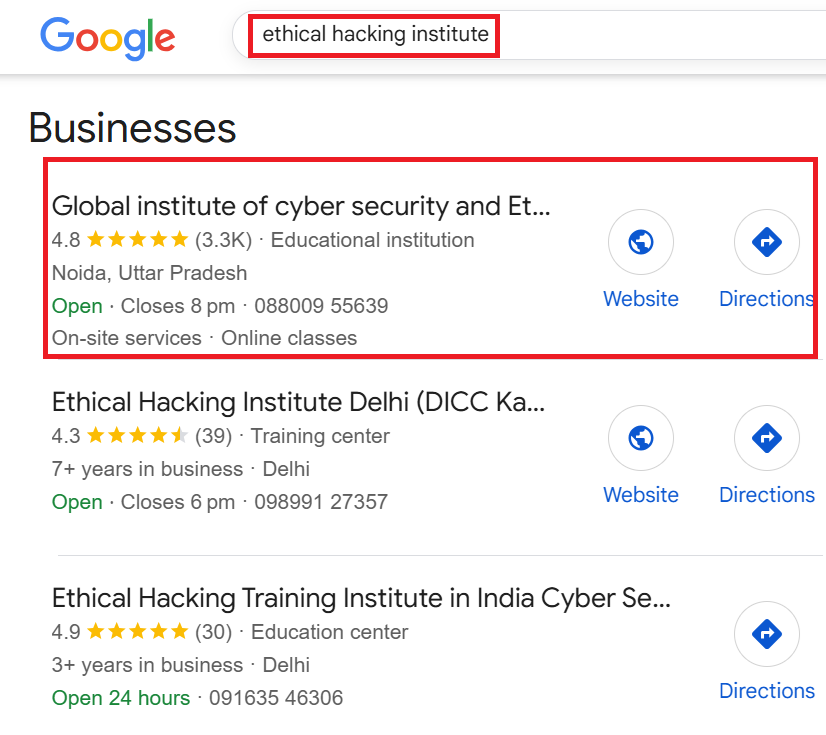Click the search box containing ethical hacking institute

pos(375,36)
